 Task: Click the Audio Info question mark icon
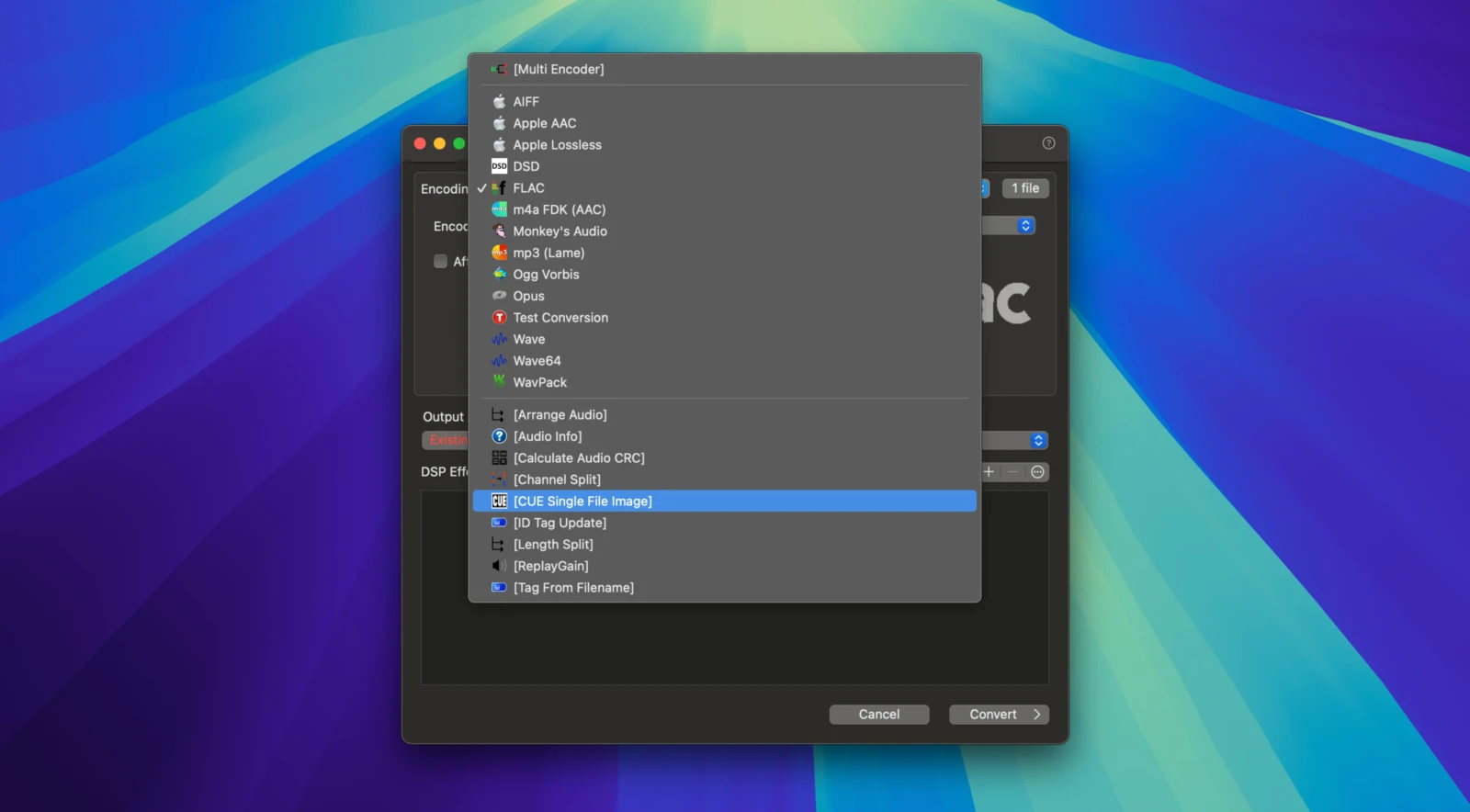[499, 436]
